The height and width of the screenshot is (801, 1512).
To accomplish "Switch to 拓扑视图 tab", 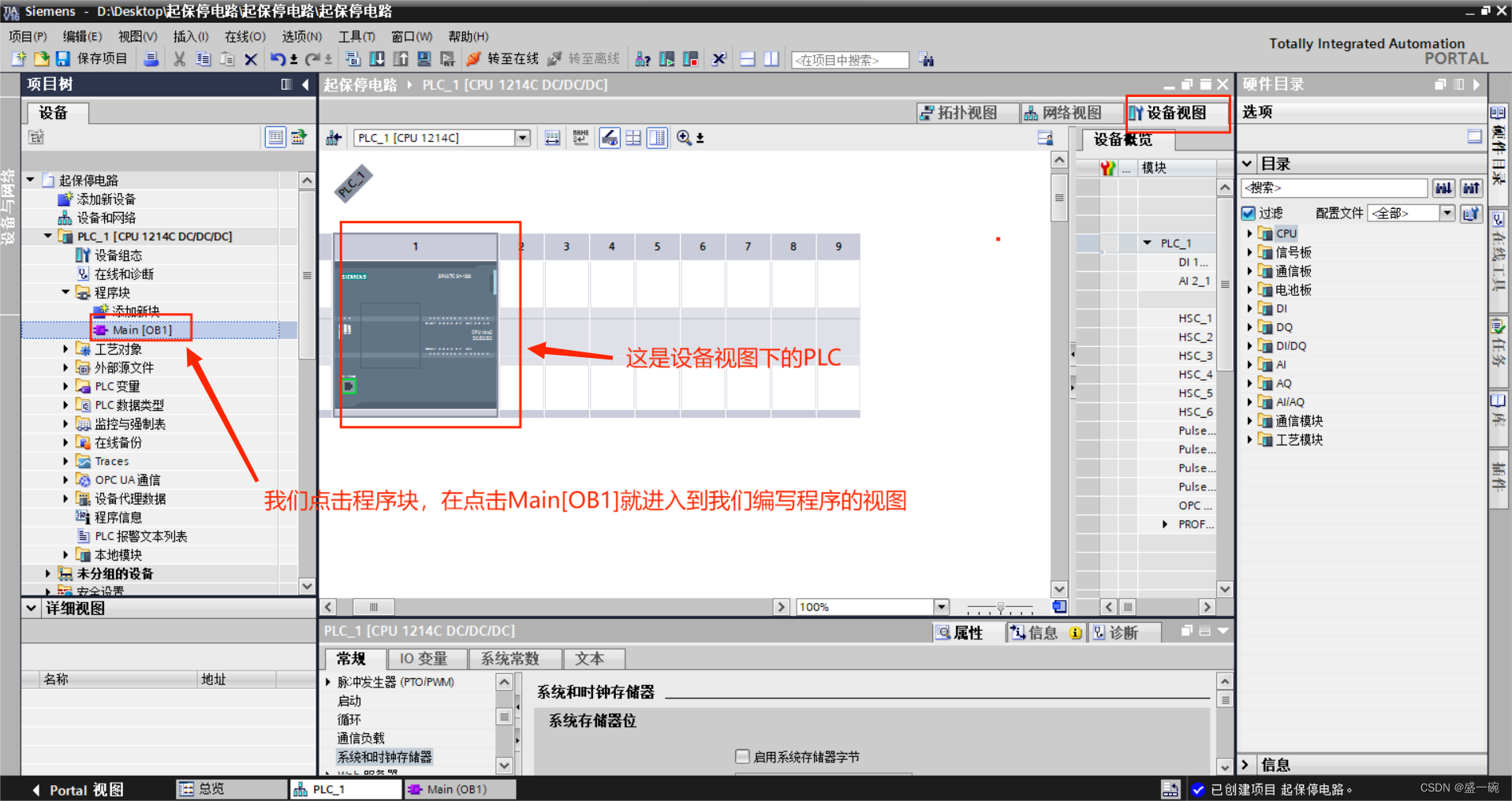I will [967, 113].
